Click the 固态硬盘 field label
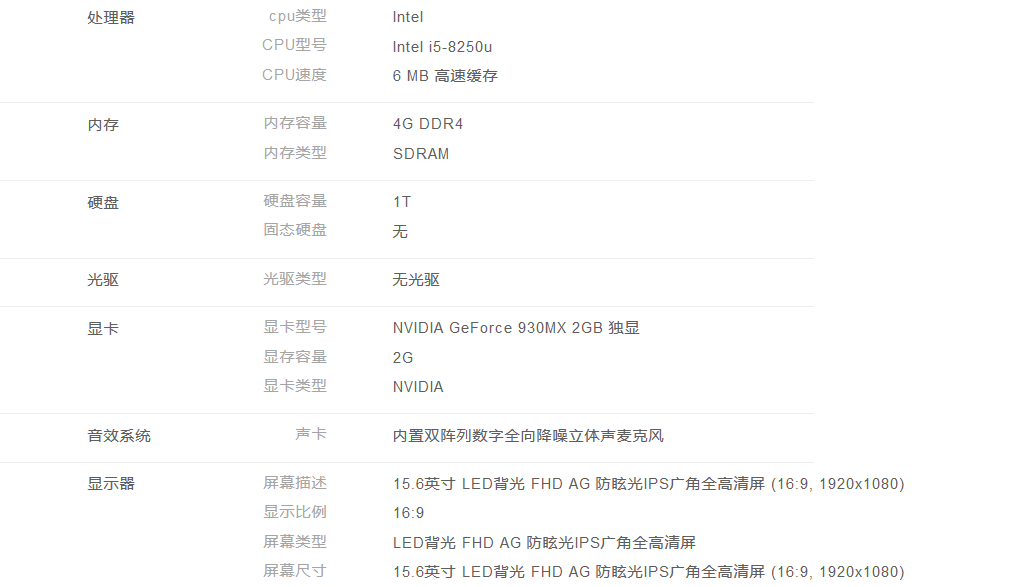Viewport: 1022px width, 587px height. pyautogui.click(x=295, y=230)
